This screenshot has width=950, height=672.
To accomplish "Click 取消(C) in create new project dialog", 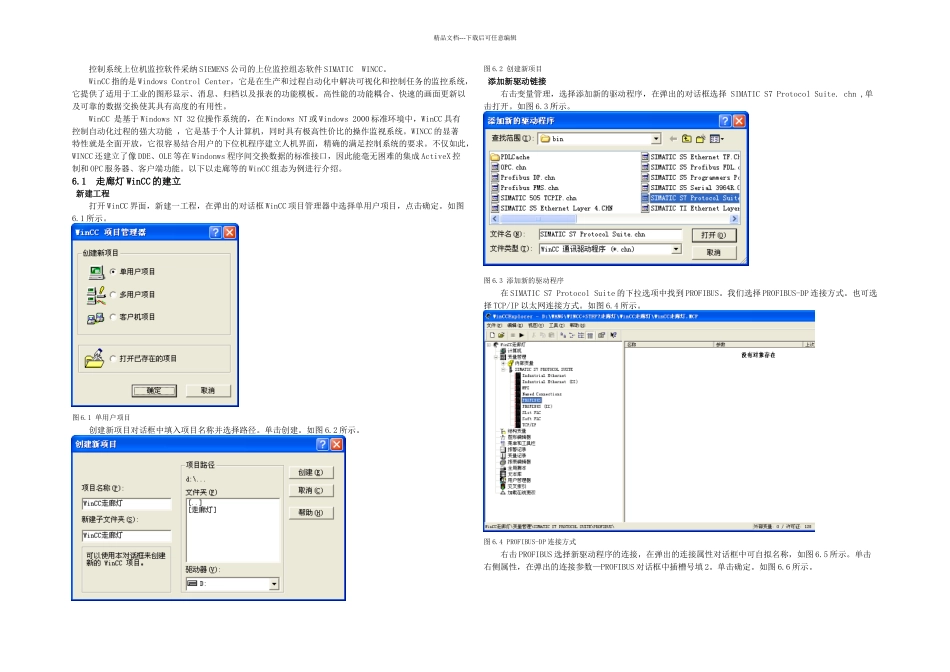I will pyautogui.click(x=311, y=491).
